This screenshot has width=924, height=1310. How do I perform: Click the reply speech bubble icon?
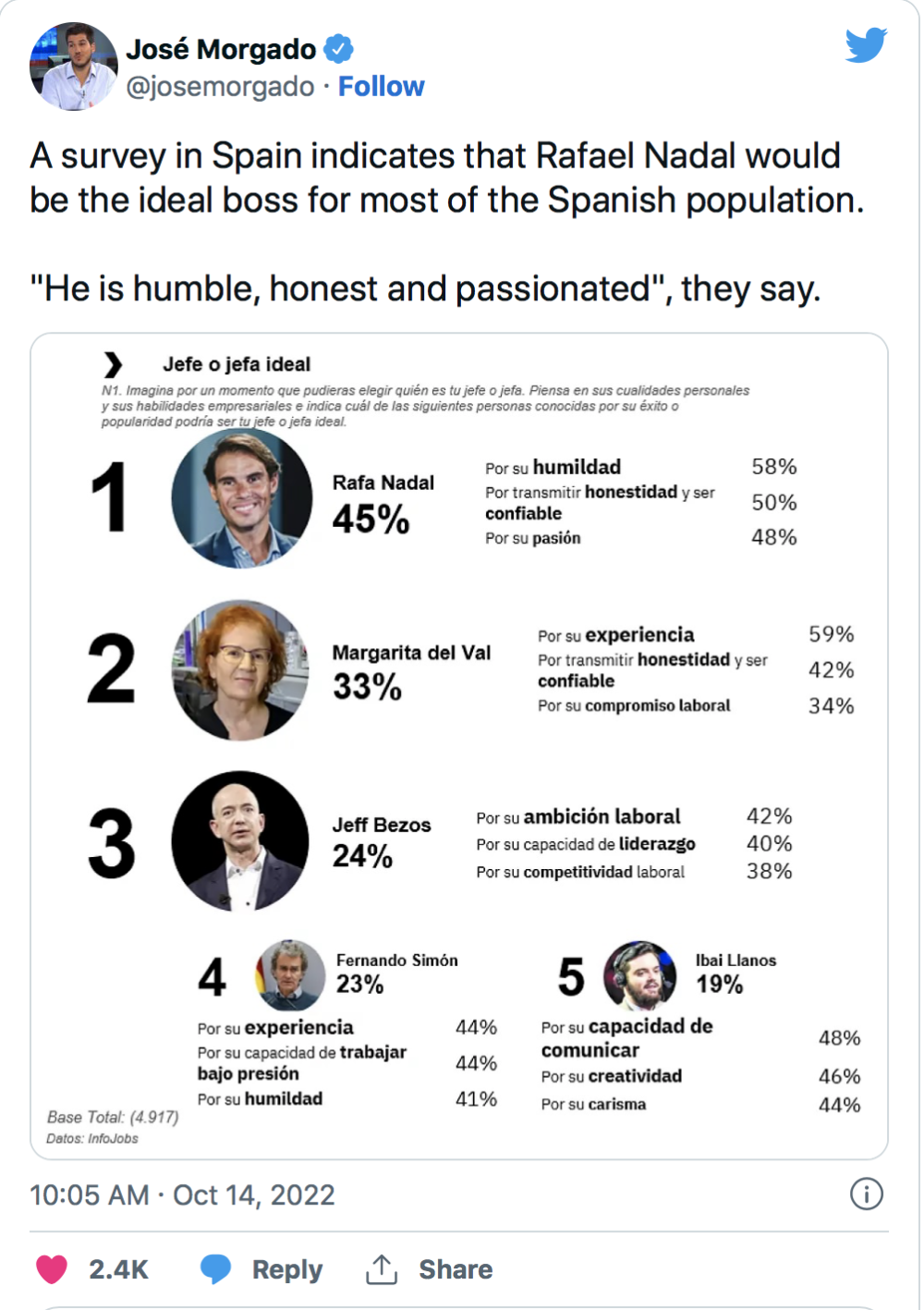click(216, 1268)
